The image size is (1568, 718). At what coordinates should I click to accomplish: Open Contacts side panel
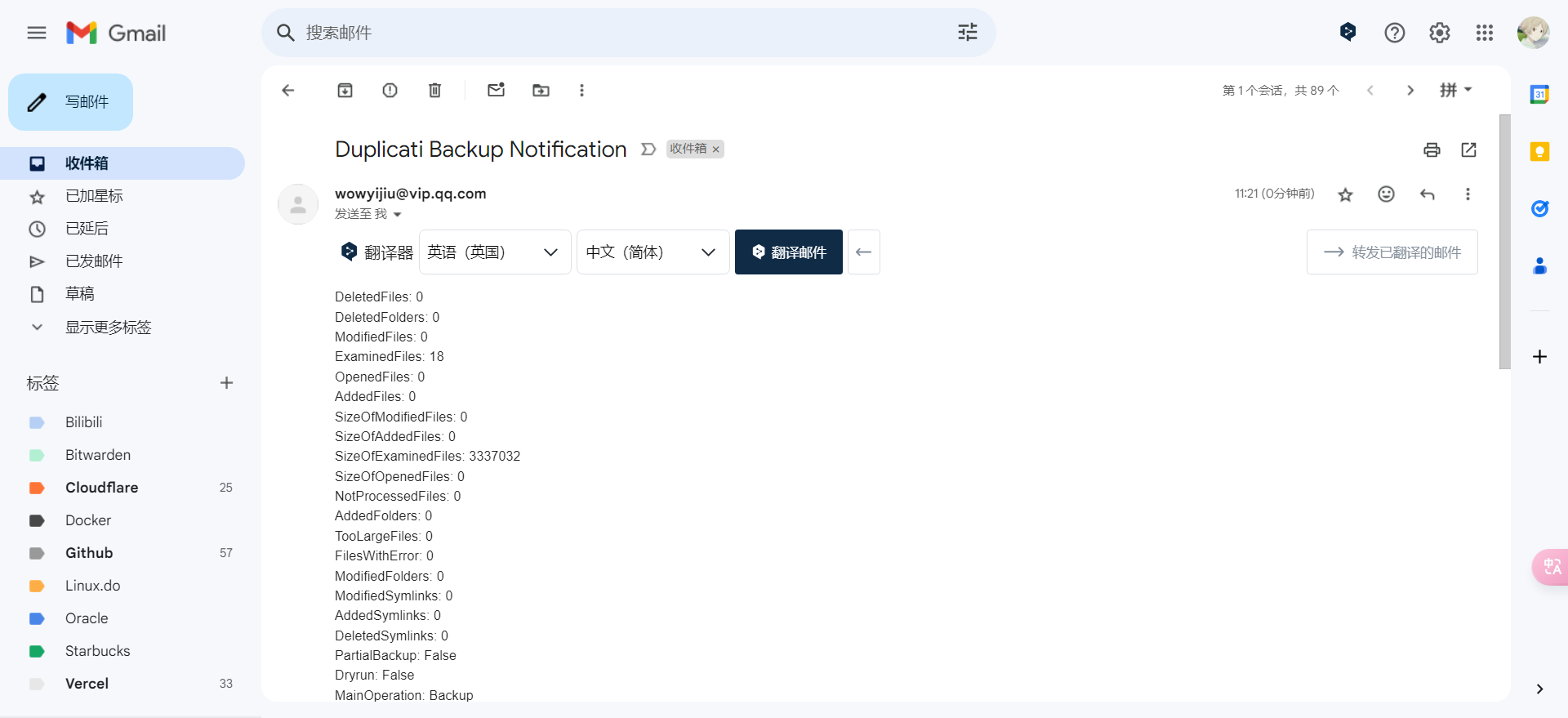[1539, 265]
